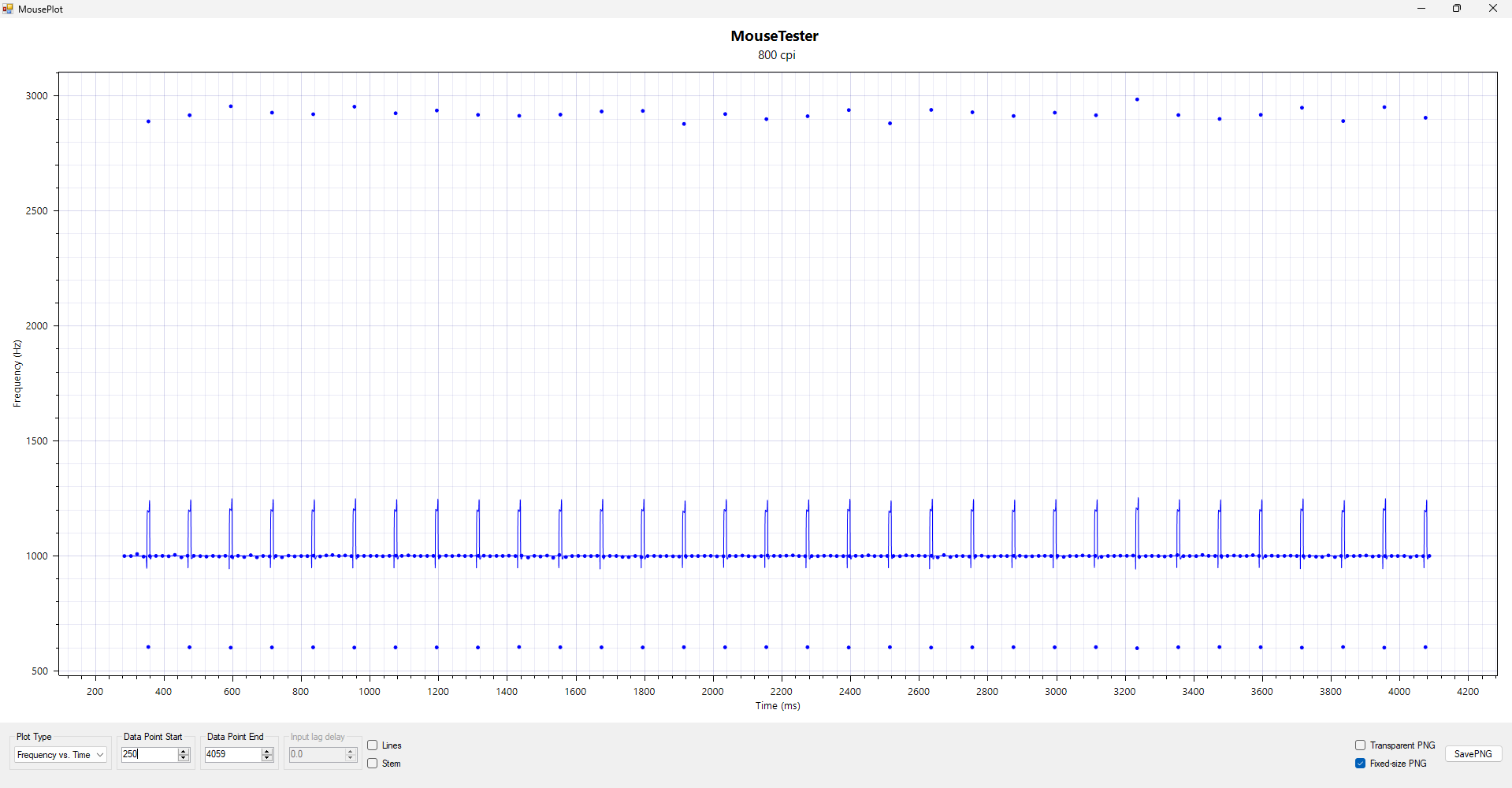Enable the Transparent PNG checkbox
Viewport: 1512px width, 788px height.
point(1360,745)
